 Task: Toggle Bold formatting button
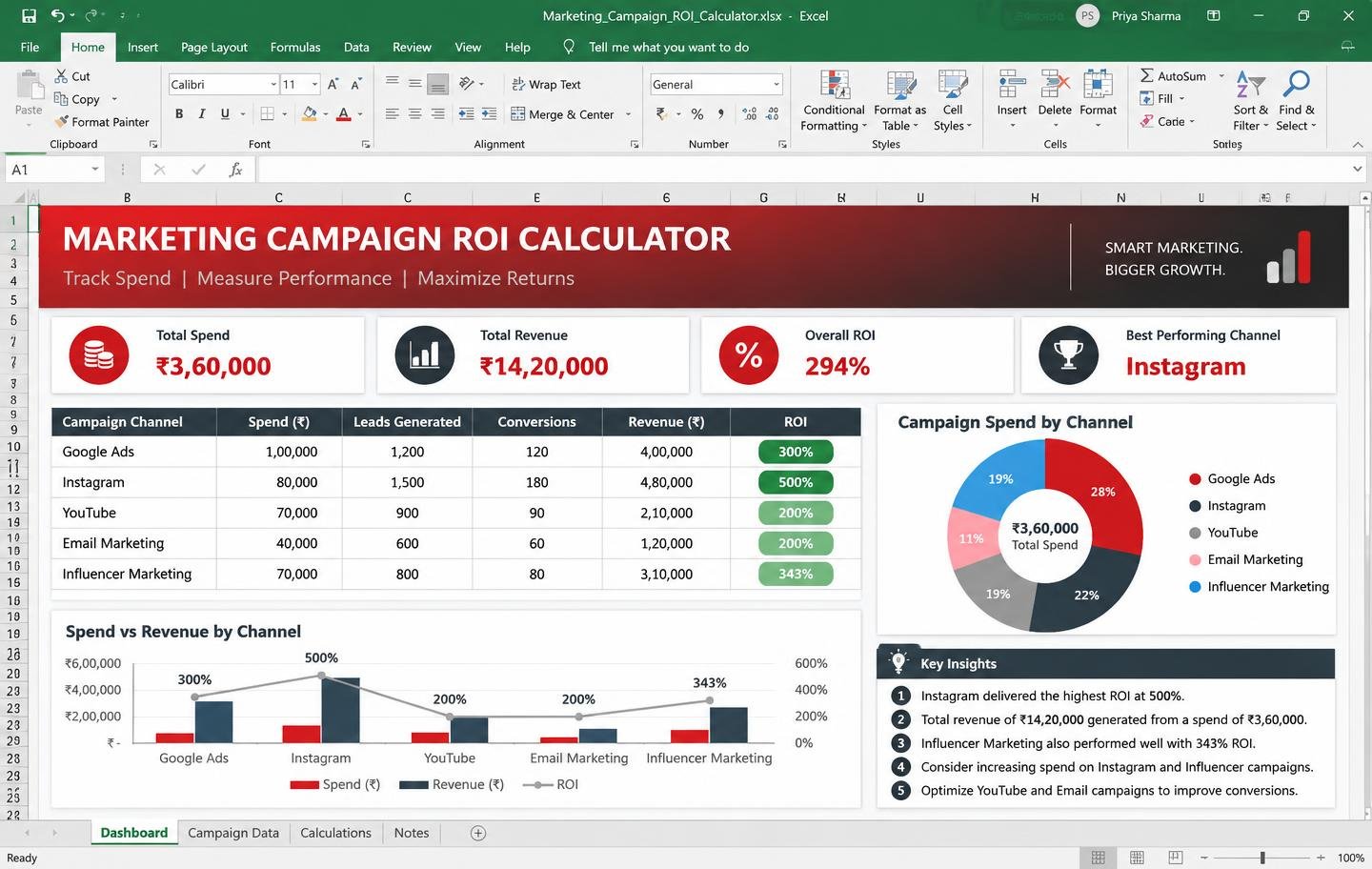click(x=179, y=114)
